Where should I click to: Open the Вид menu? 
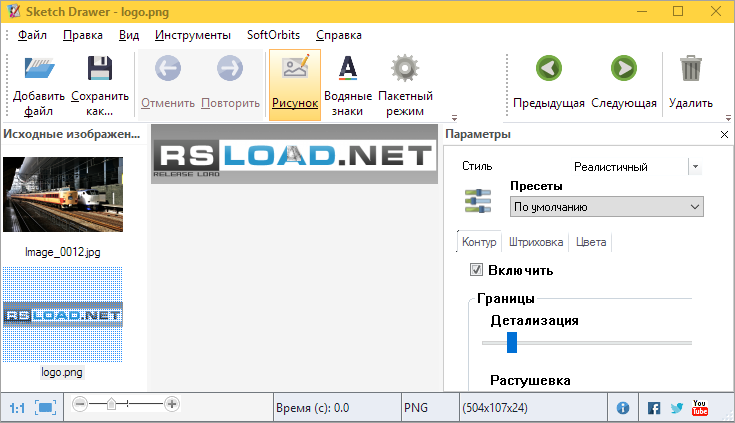coord(129,35)
